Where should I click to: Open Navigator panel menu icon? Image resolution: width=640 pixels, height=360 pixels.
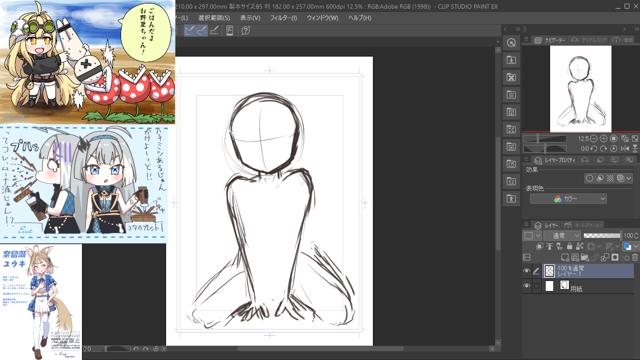pyautogui.click(x=527, y=40)
